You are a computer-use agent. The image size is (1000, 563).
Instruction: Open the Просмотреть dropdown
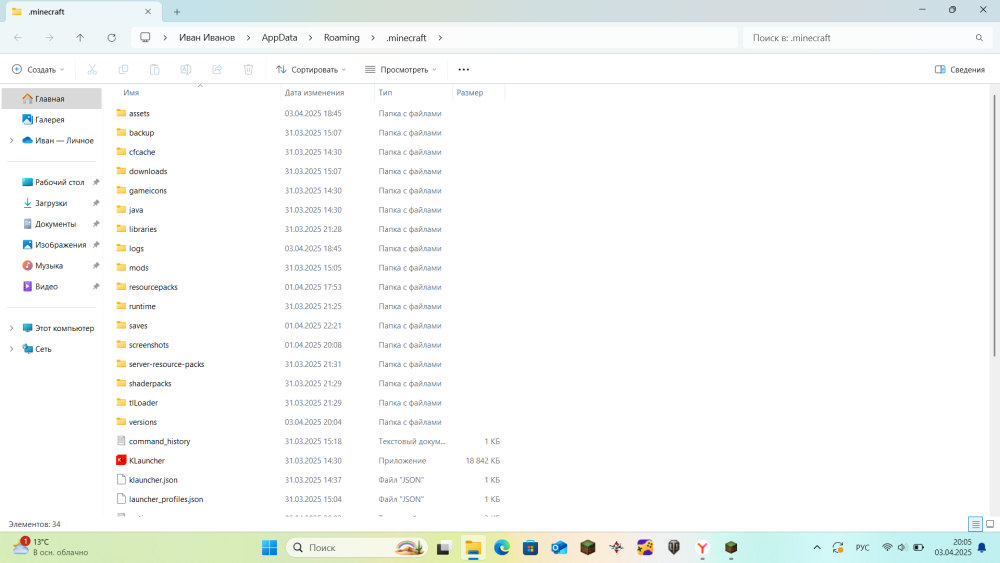click(x=401, y=69)
